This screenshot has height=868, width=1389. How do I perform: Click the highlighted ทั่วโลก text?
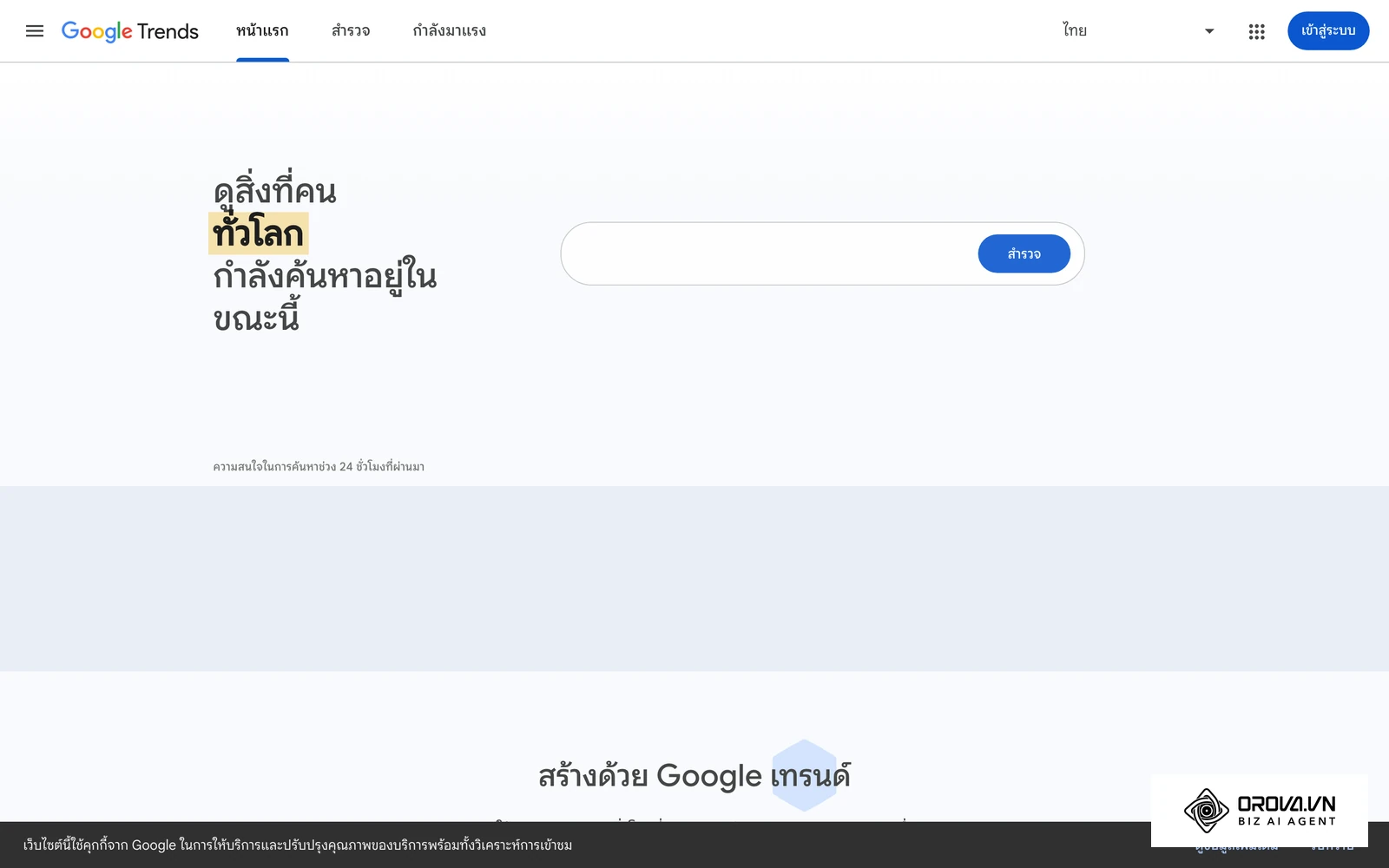[258, 233]
